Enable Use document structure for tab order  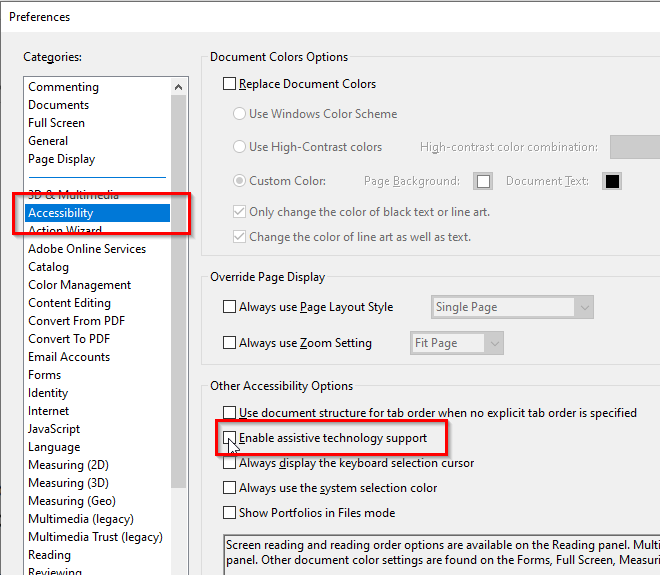tap(229, 413)
